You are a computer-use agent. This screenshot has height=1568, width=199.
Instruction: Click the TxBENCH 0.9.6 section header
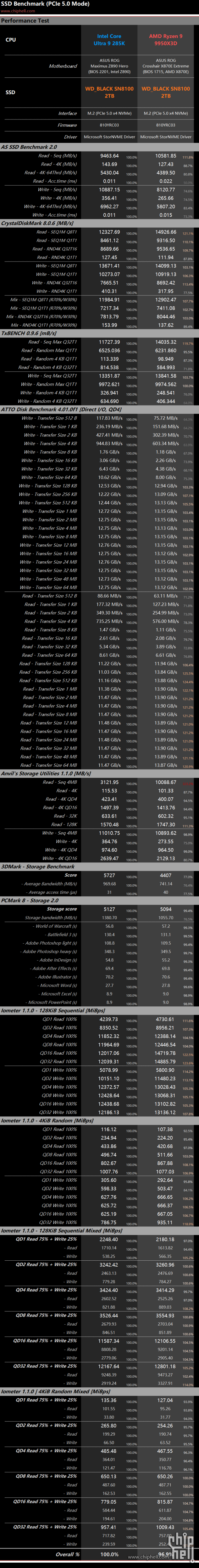pos(29,334)
